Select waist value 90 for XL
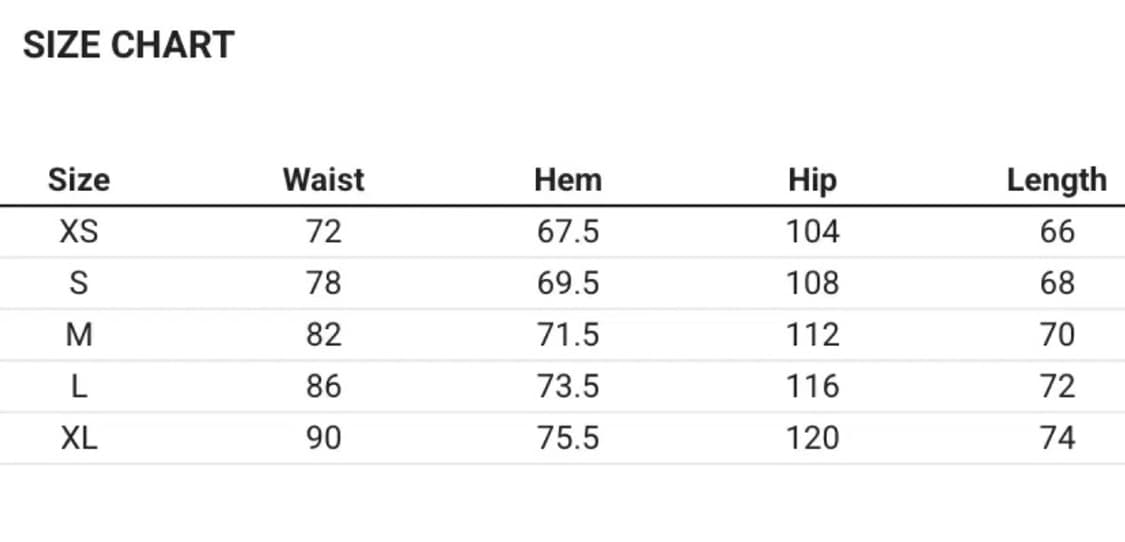The height and width of the screenshot is (542, 1125). coord(323,438)
